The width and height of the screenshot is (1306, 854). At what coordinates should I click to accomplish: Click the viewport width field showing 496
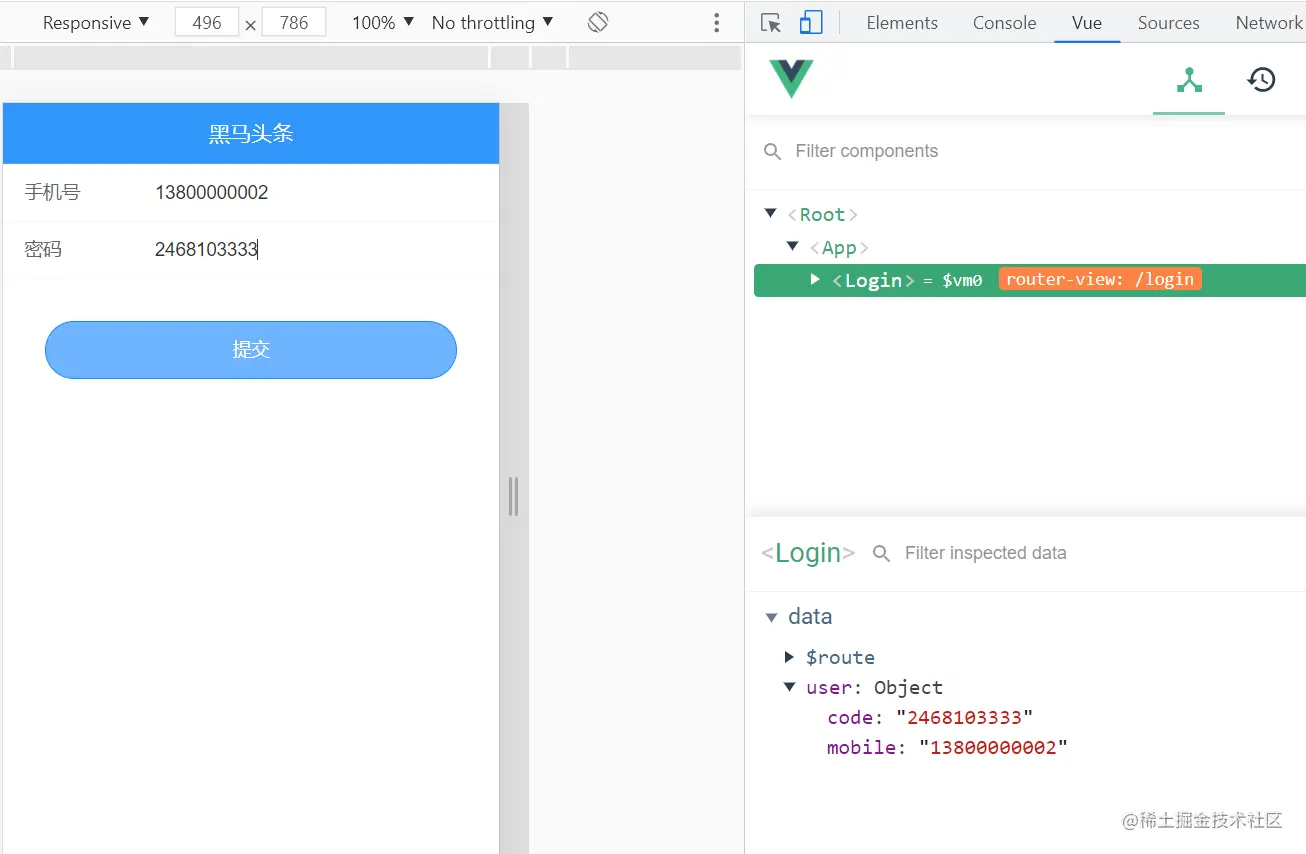click(207, 22)
